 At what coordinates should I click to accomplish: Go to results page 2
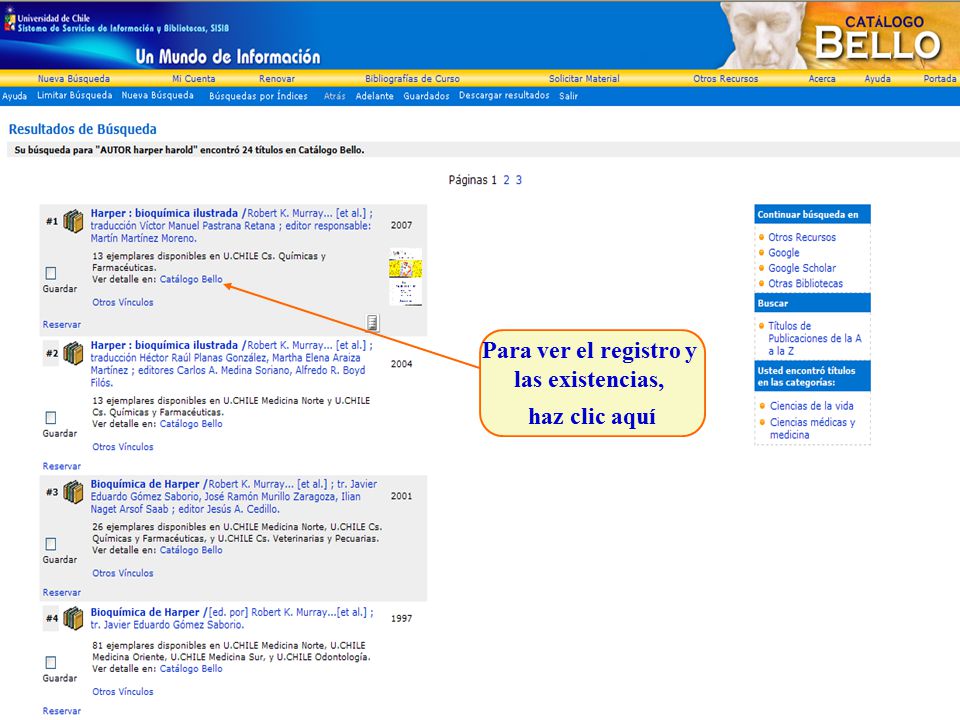[x=506, y=180]
